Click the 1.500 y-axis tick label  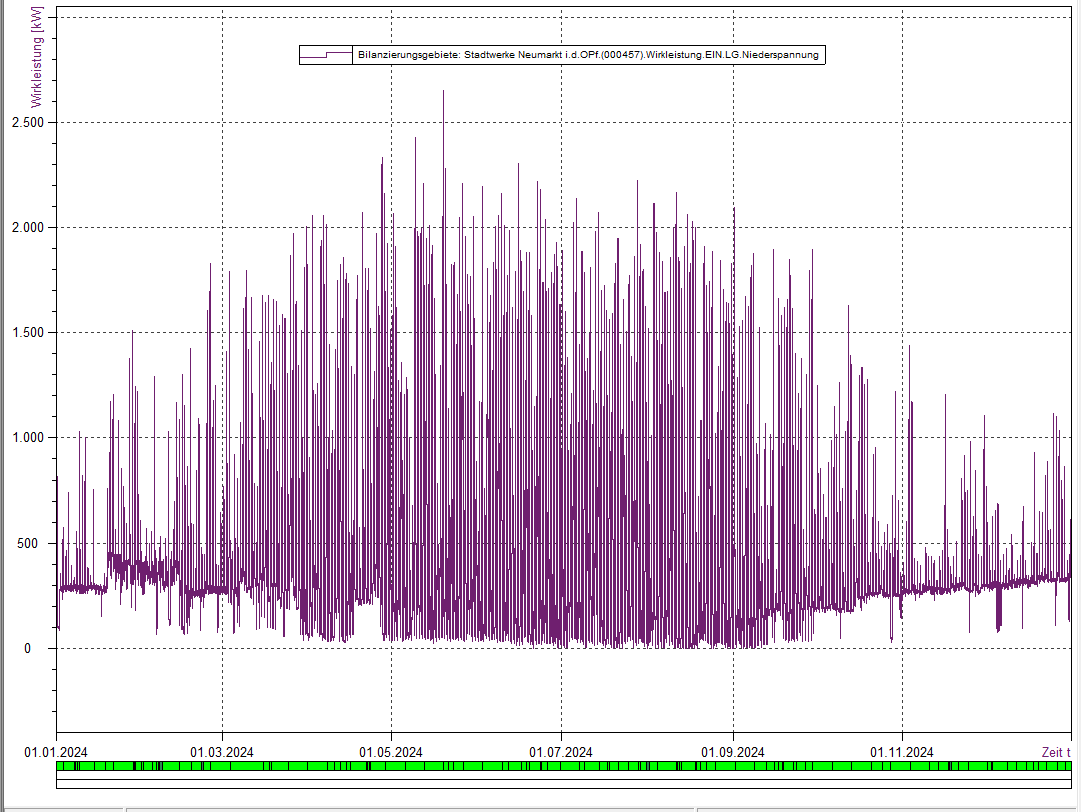[29, 333]
